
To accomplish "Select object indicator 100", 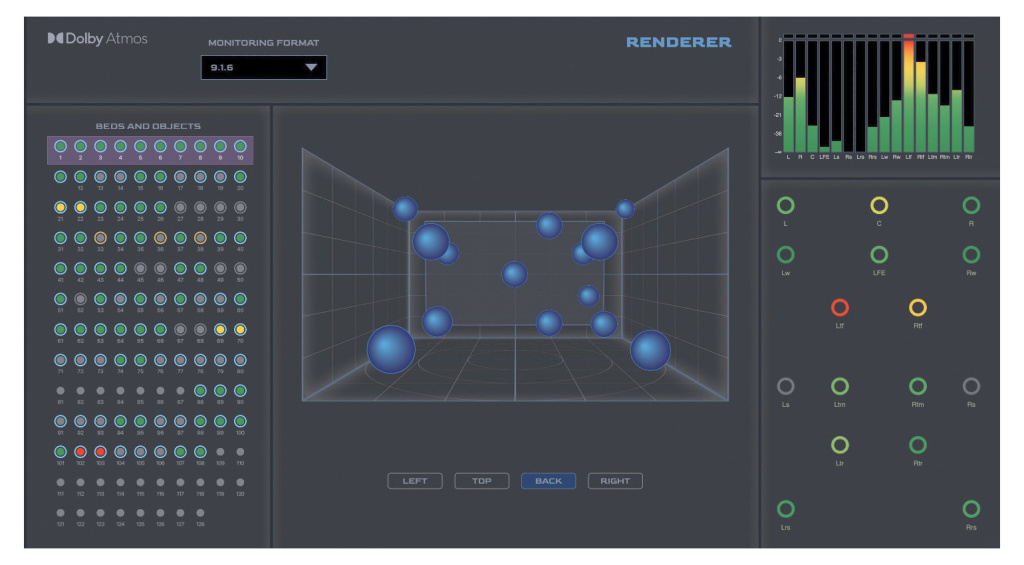I will point(240,421).
